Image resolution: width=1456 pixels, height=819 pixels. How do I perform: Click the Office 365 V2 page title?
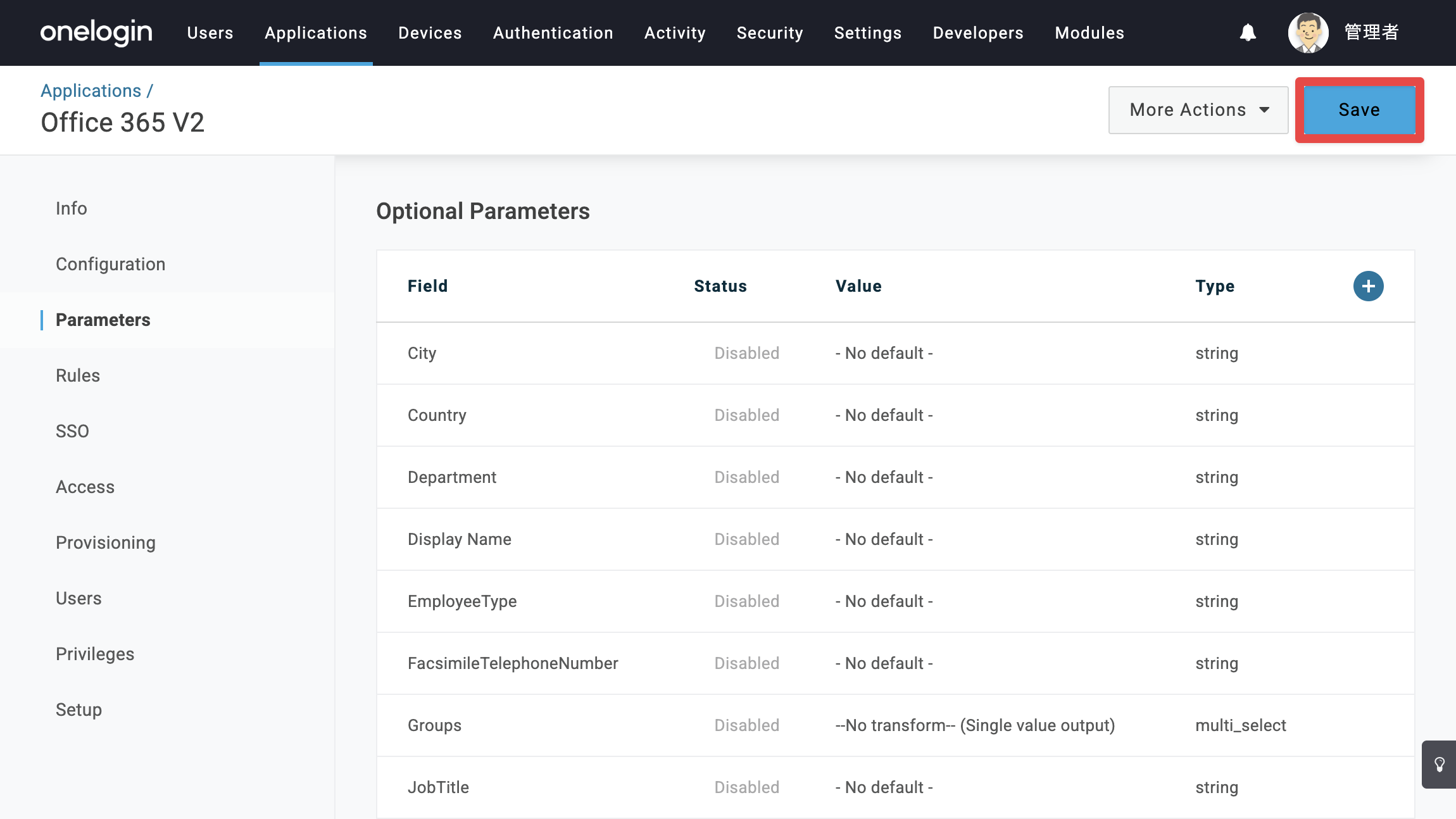(123, 123)
